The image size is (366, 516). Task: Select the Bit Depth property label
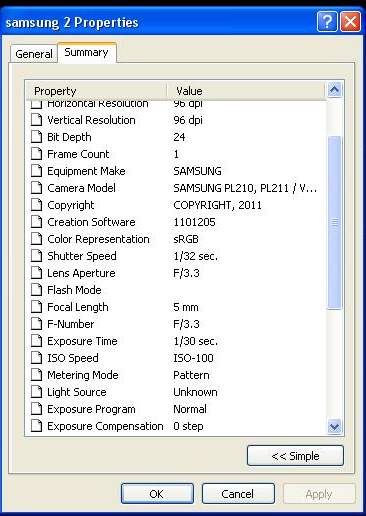(69, 137)
